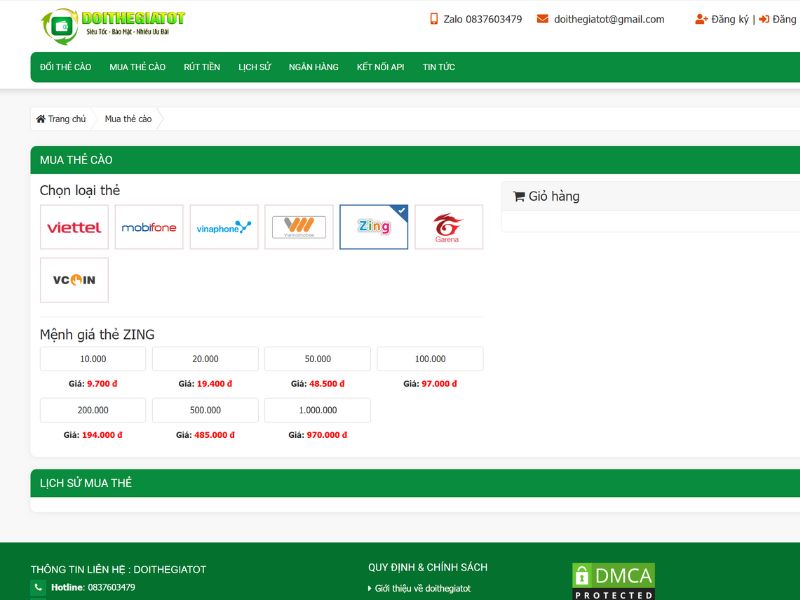Click the price 97.000 đ text
Screen dimensions: 800x600
pyautogui.click(x=439, y=384)
